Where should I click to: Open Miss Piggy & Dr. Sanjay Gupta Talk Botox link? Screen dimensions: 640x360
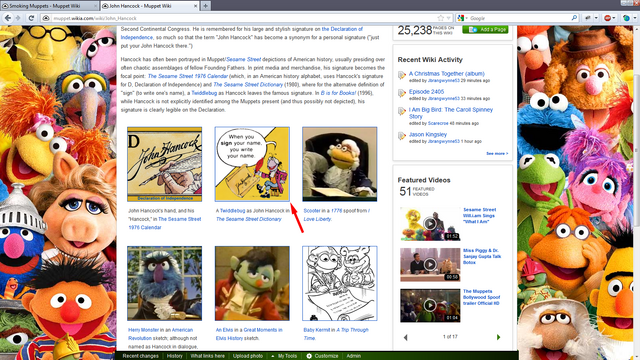[x=482, y=256]
